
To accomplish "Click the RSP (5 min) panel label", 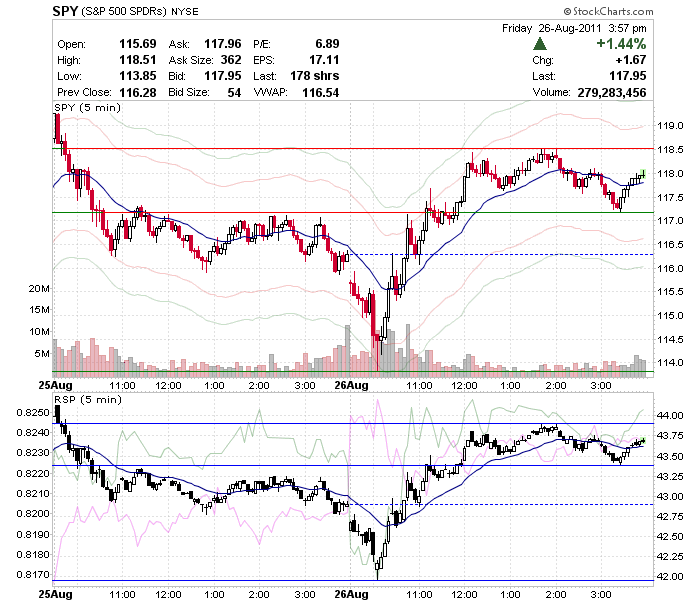I will (88, 399).
